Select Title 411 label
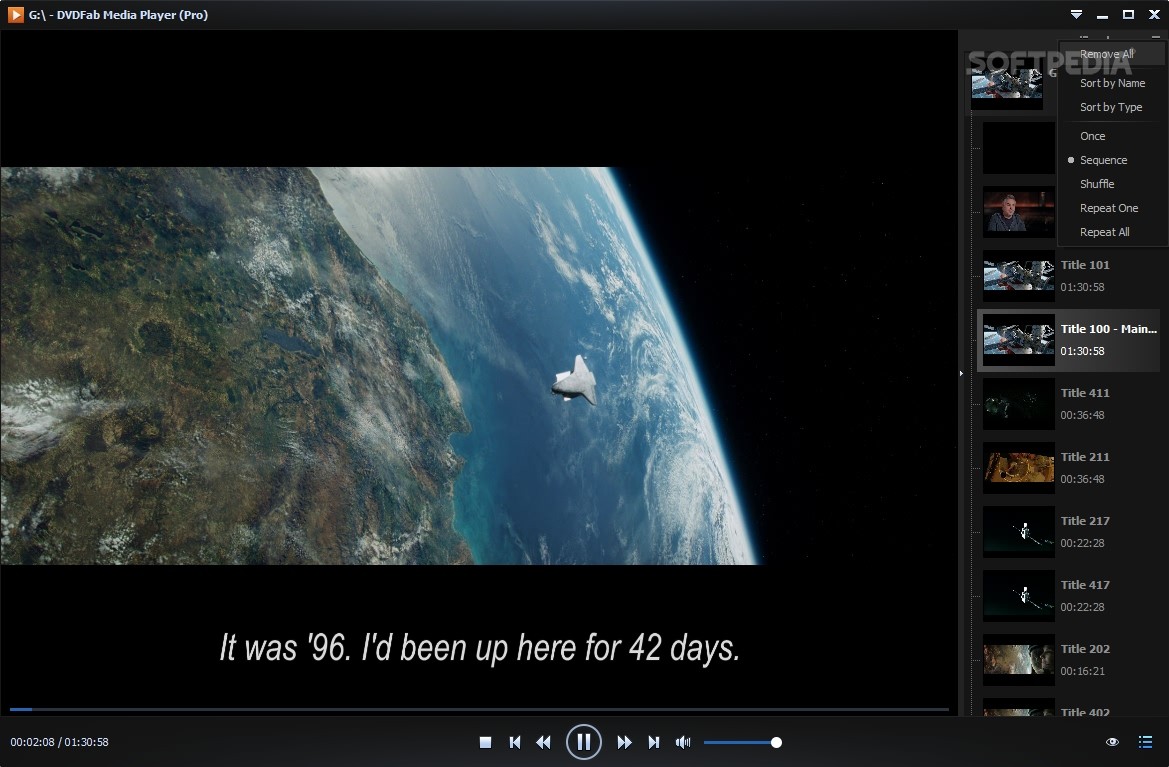The image size is (1169, 767). tap(1085, 393)
